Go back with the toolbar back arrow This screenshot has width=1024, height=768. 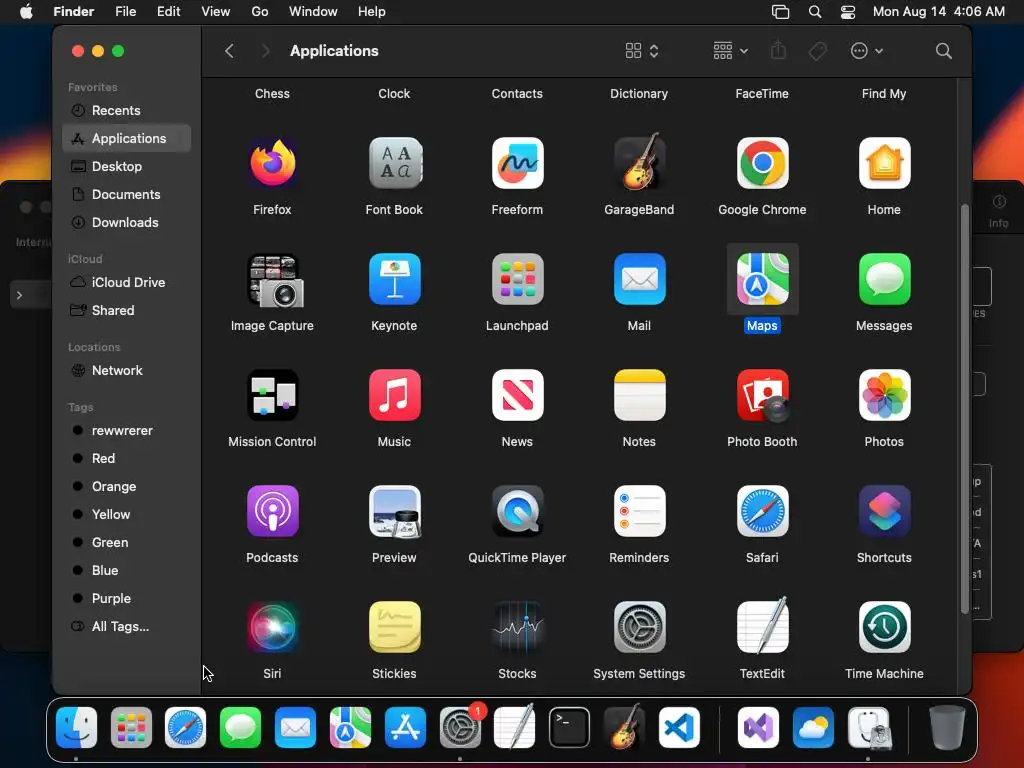[229, 51]
